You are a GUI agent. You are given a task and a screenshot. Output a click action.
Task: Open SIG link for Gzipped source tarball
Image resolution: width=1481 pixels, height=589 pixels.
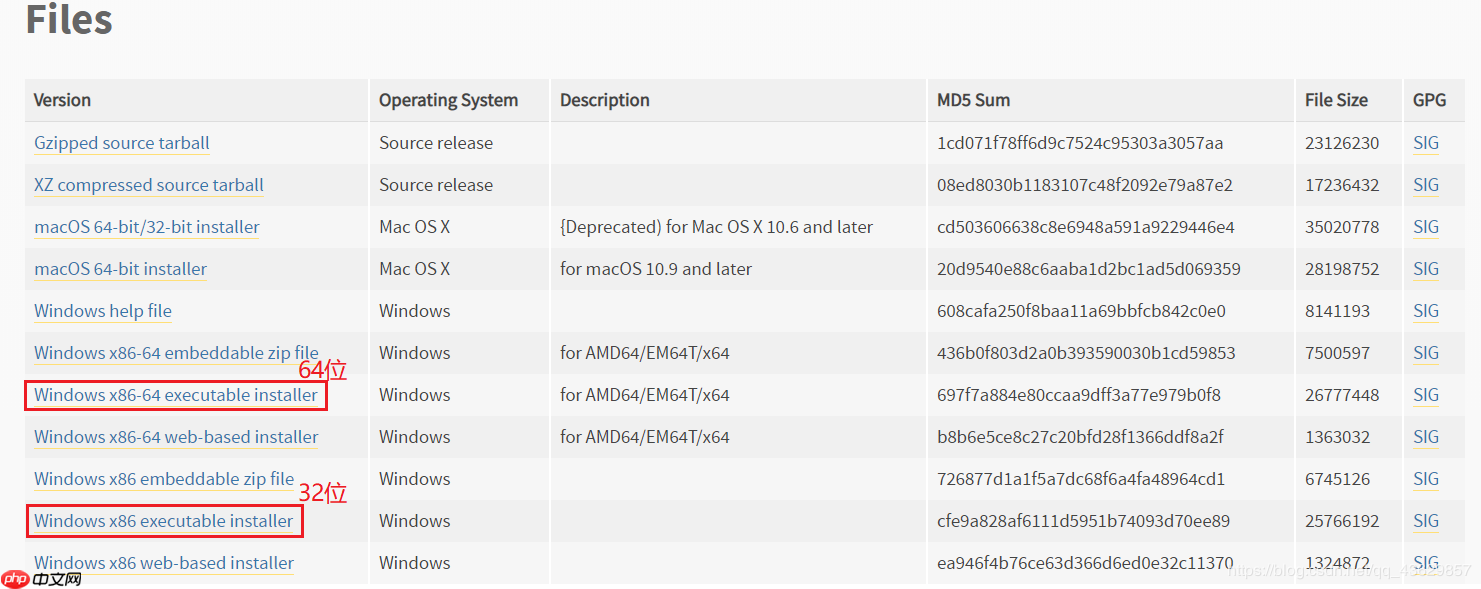(1426, 143)
